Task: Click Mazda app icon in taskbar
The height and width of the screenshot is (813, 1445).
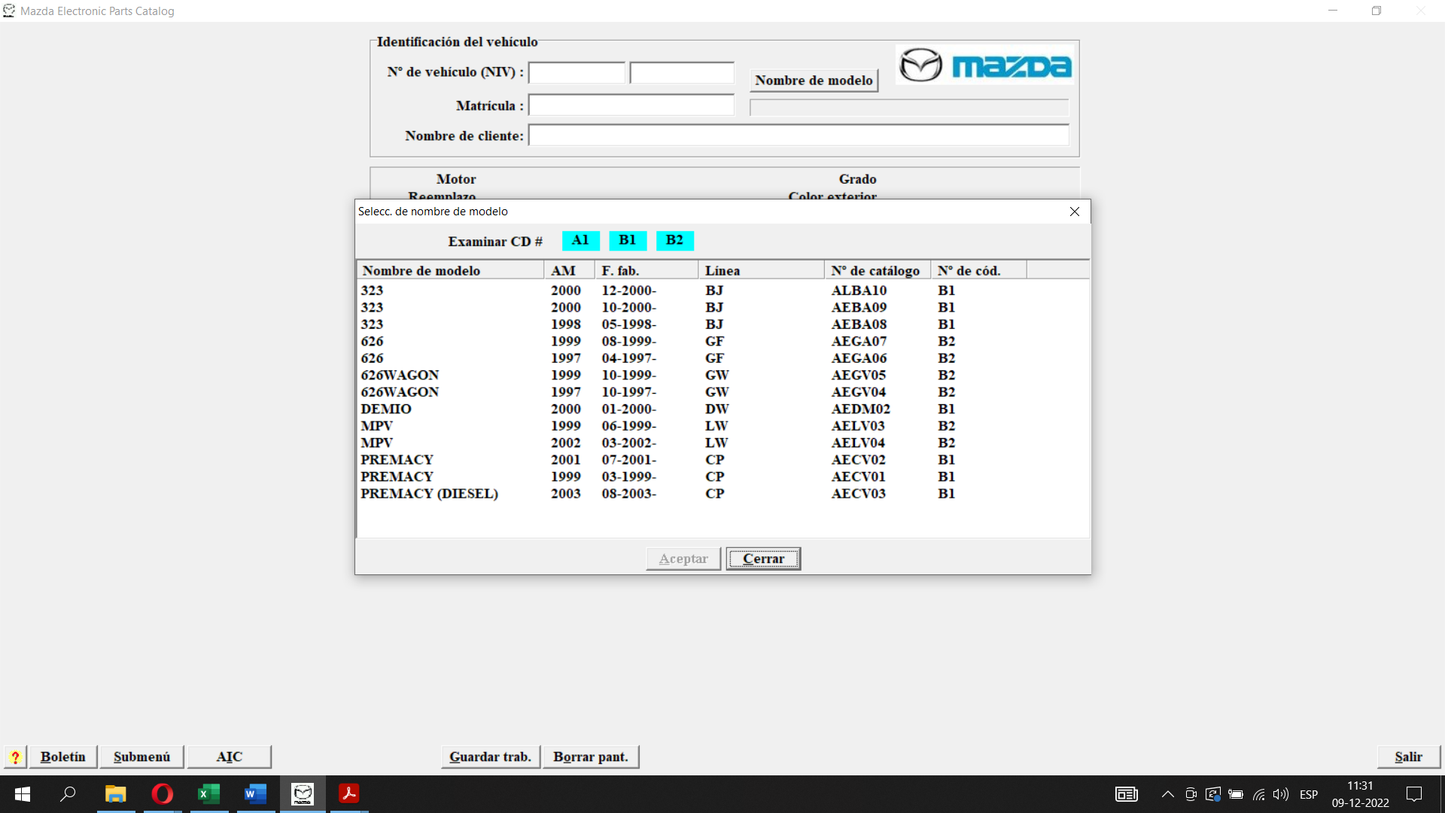Action: [x=302, y=794]
